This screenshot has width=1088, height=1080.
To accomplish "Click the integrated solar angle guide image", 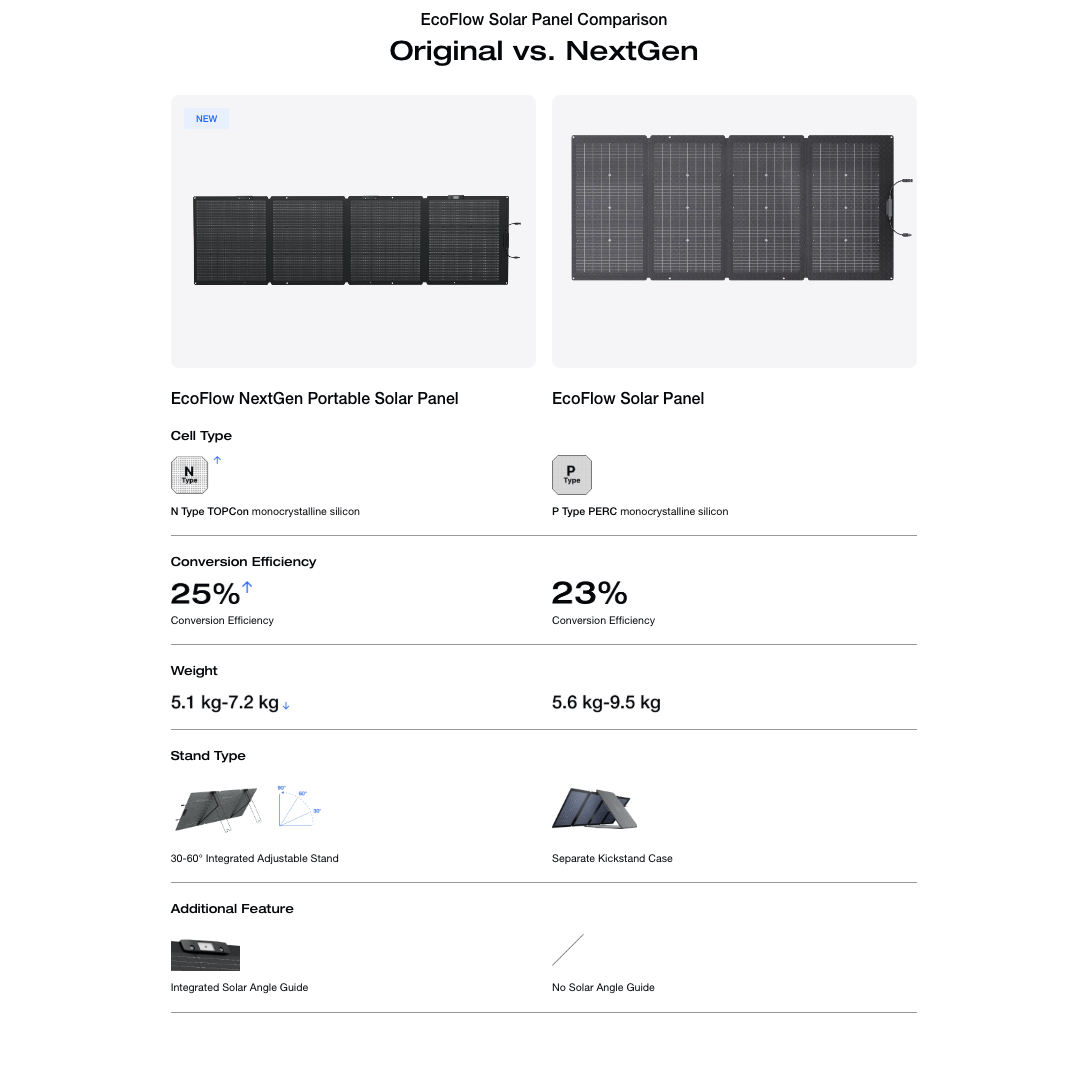I will [x=205, y=954].
